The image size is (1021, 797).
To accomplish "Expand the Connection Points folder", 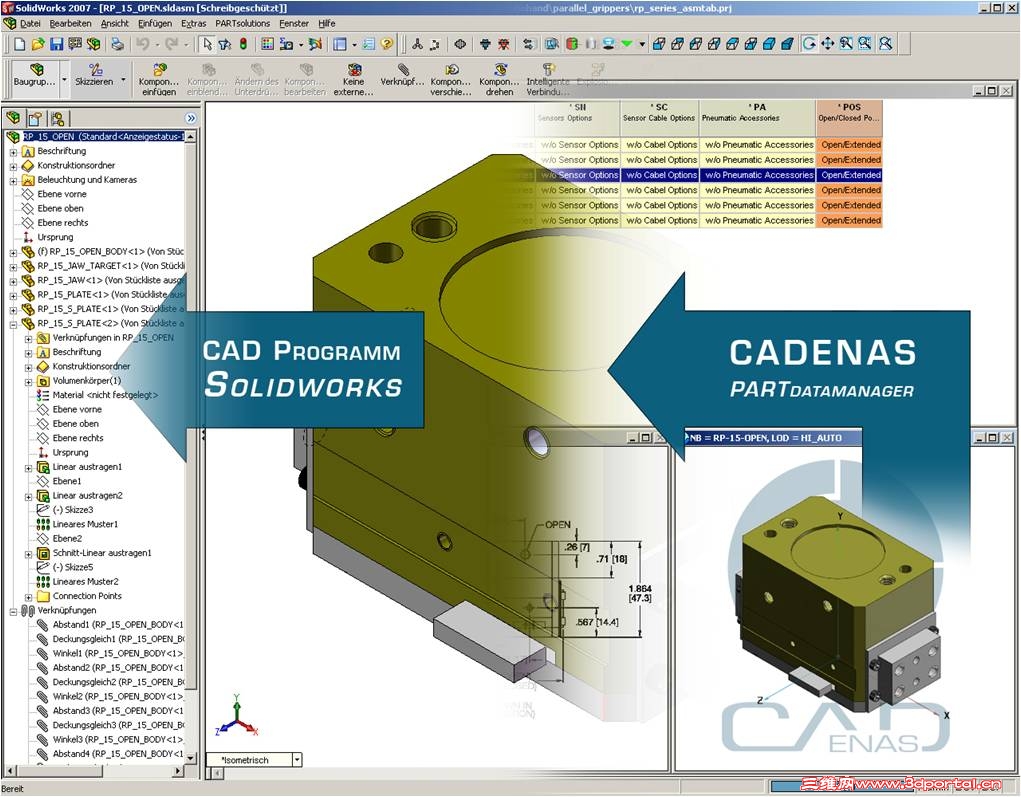I will [28, 597].
